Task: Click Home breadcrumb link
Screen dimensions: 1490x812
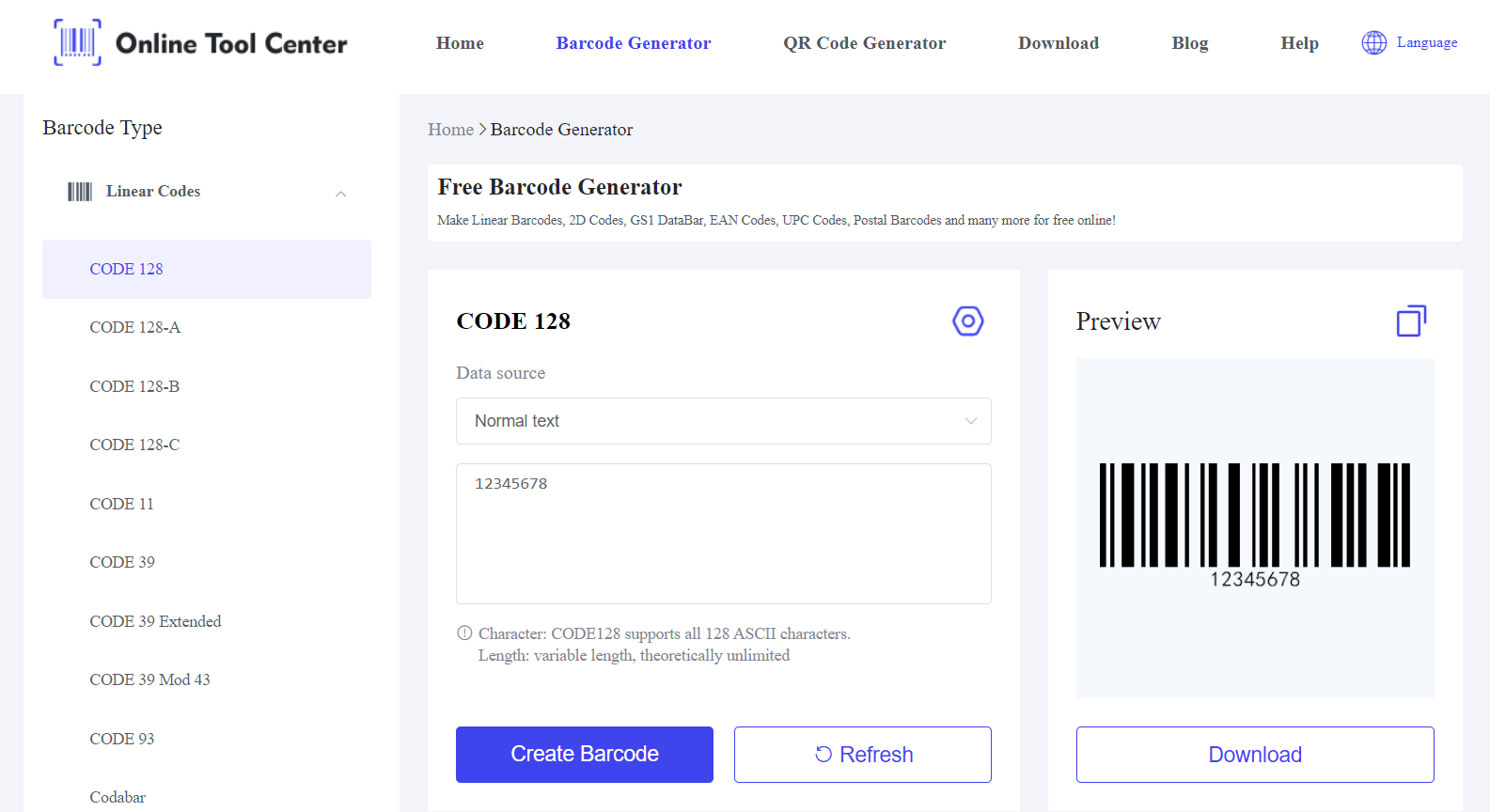Action: [450, 130]
